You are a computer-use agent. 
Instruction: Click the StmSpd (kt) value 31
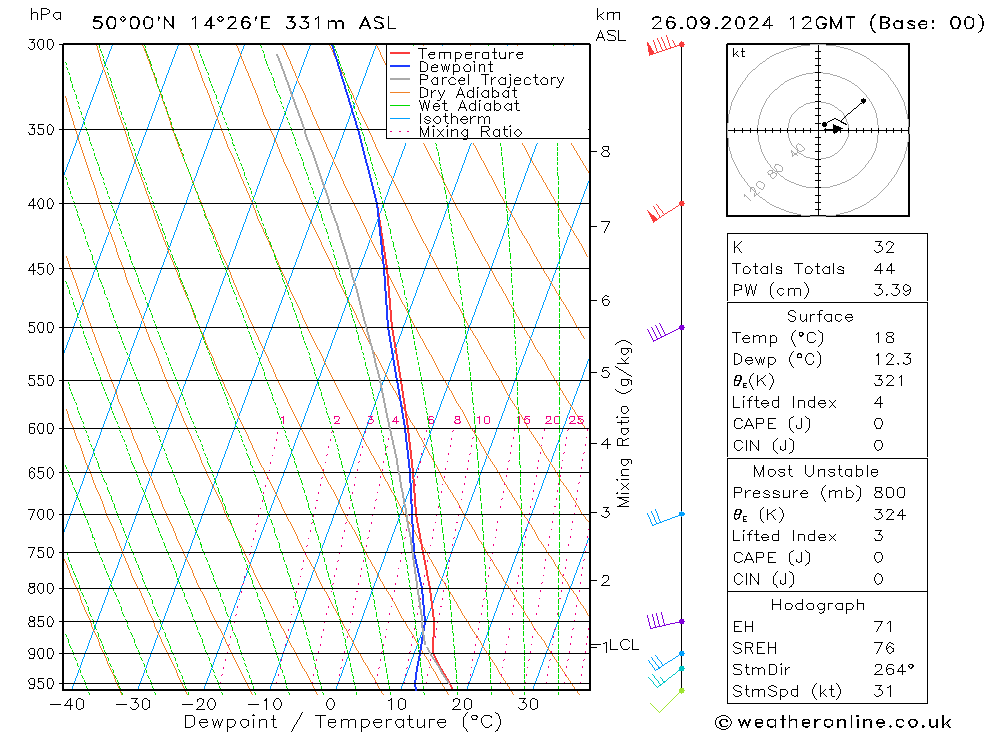pyautogui.click(x=883, y=692)
